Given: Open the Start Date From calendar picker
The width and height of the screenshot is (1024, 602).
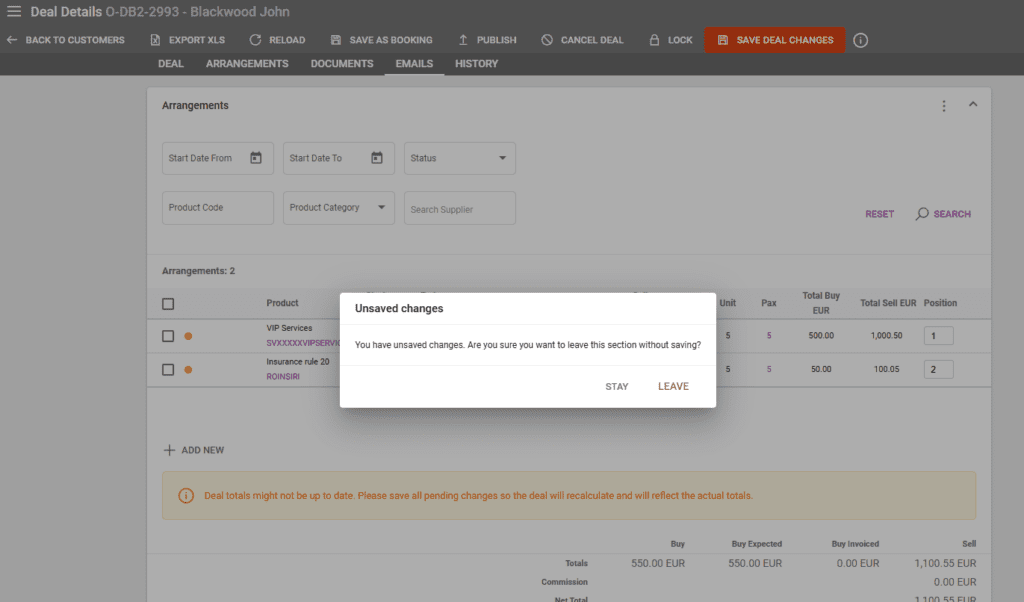Looking at the screenshot, I should pos(257,157).
